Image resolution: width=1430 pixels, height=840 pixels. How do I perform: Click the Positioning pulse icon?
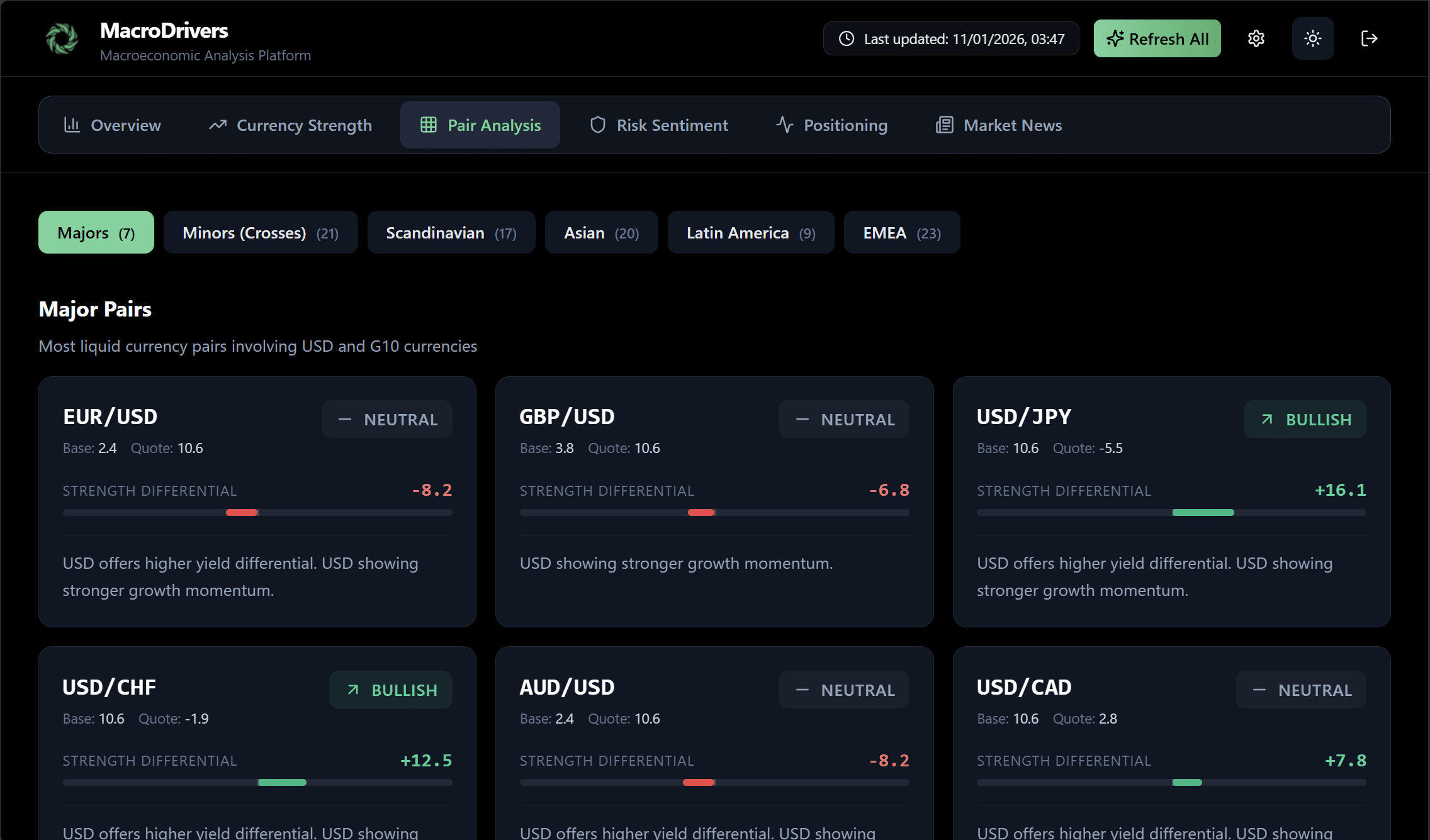tap(784, 125)
